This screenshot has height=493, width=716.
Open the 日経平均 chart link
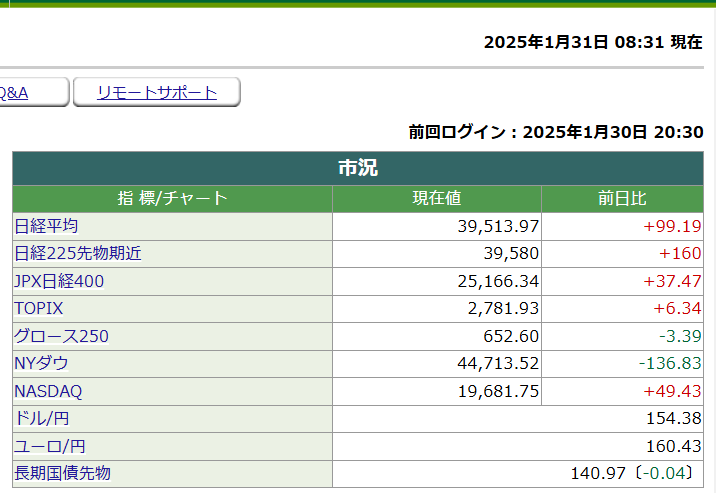point(46,226)
